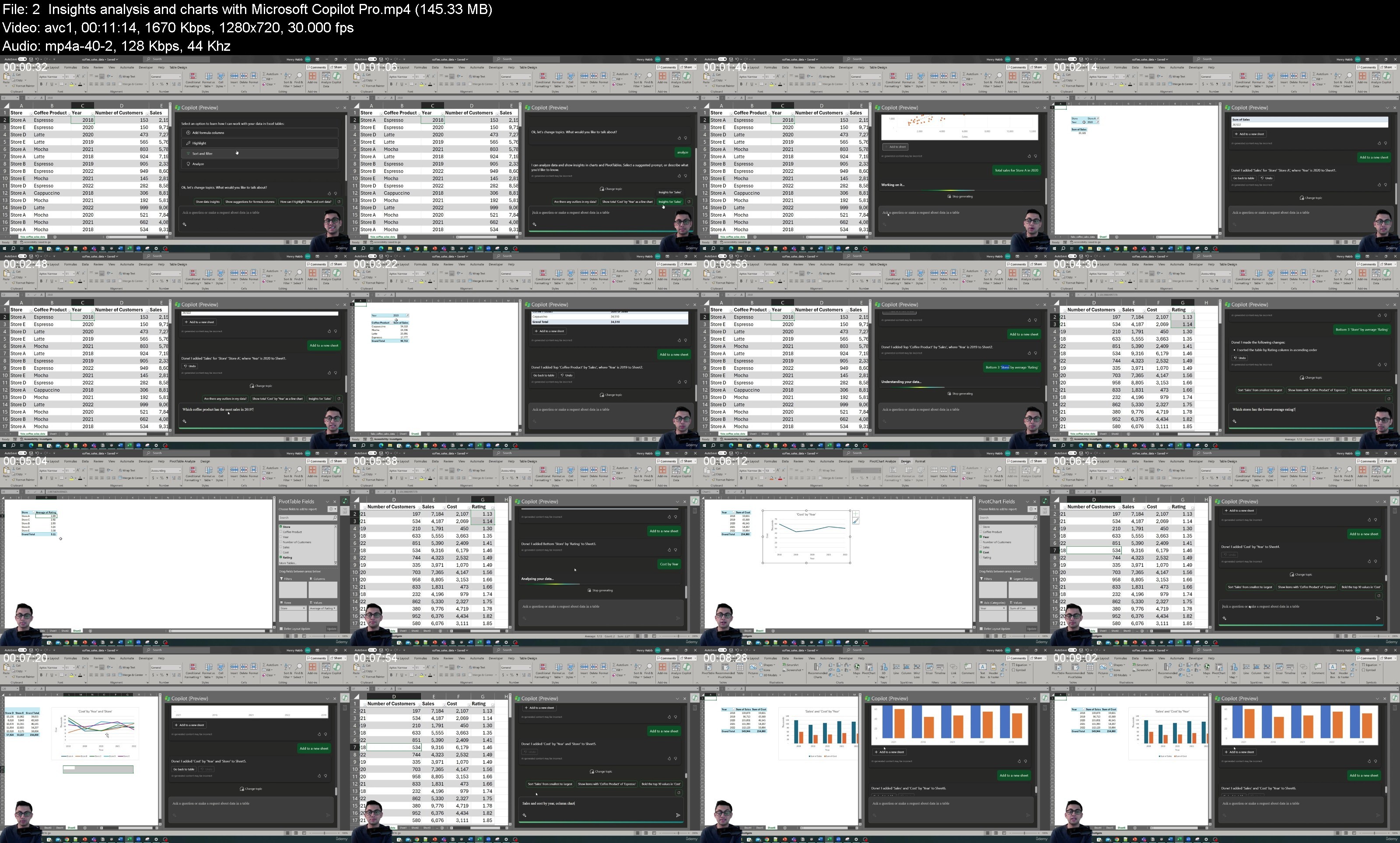Open number format General dropdown, 00:00:32 frame
Image resolution: width=1400 pixels, height=843 pixels.
pyautogui.click(x=179, y=77)
